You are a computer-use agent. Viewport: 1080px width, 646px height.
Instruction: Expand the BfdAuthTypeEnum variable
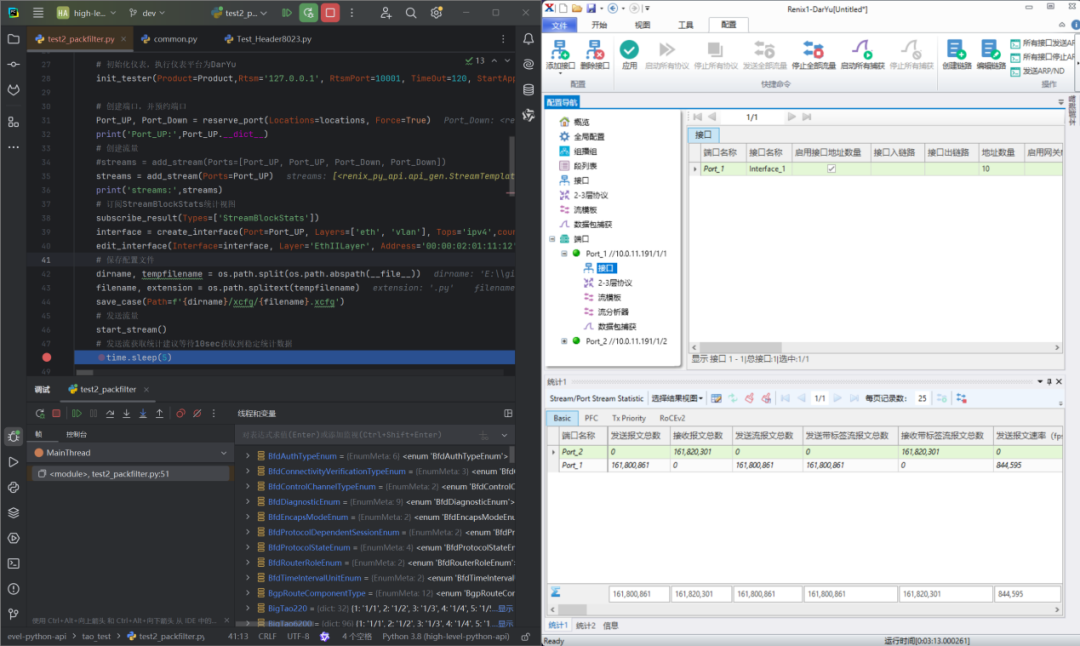pos(248,455)
